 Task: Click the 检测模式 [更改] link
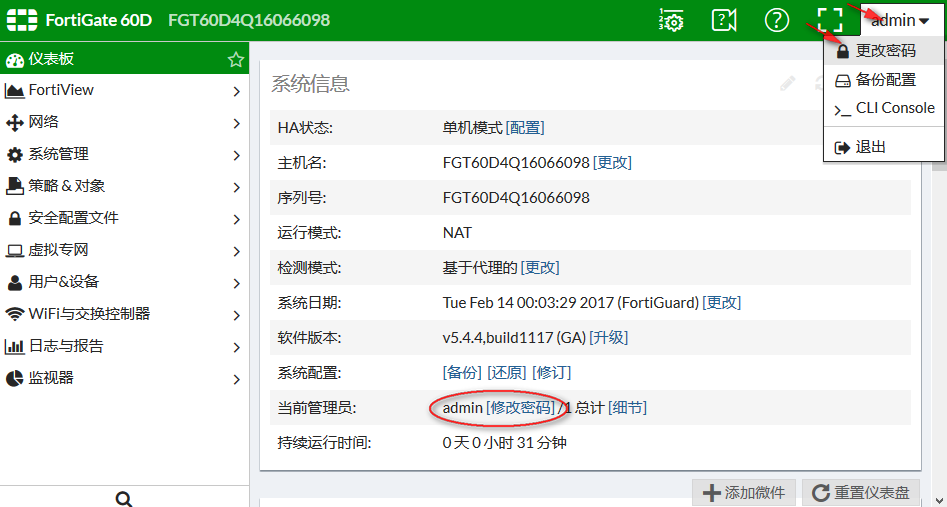540,267
